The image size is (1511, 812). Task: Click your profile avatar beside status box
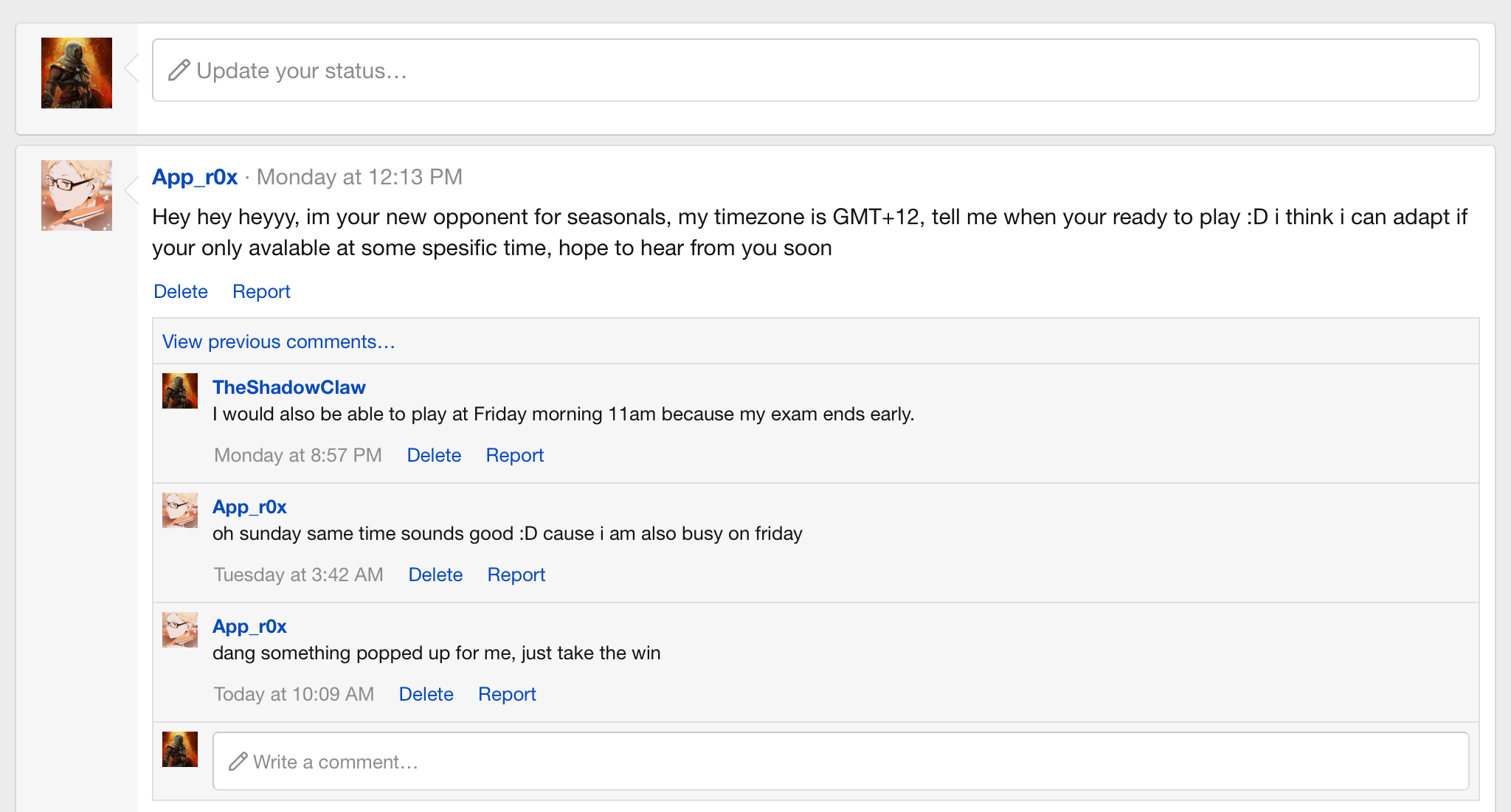77,73
